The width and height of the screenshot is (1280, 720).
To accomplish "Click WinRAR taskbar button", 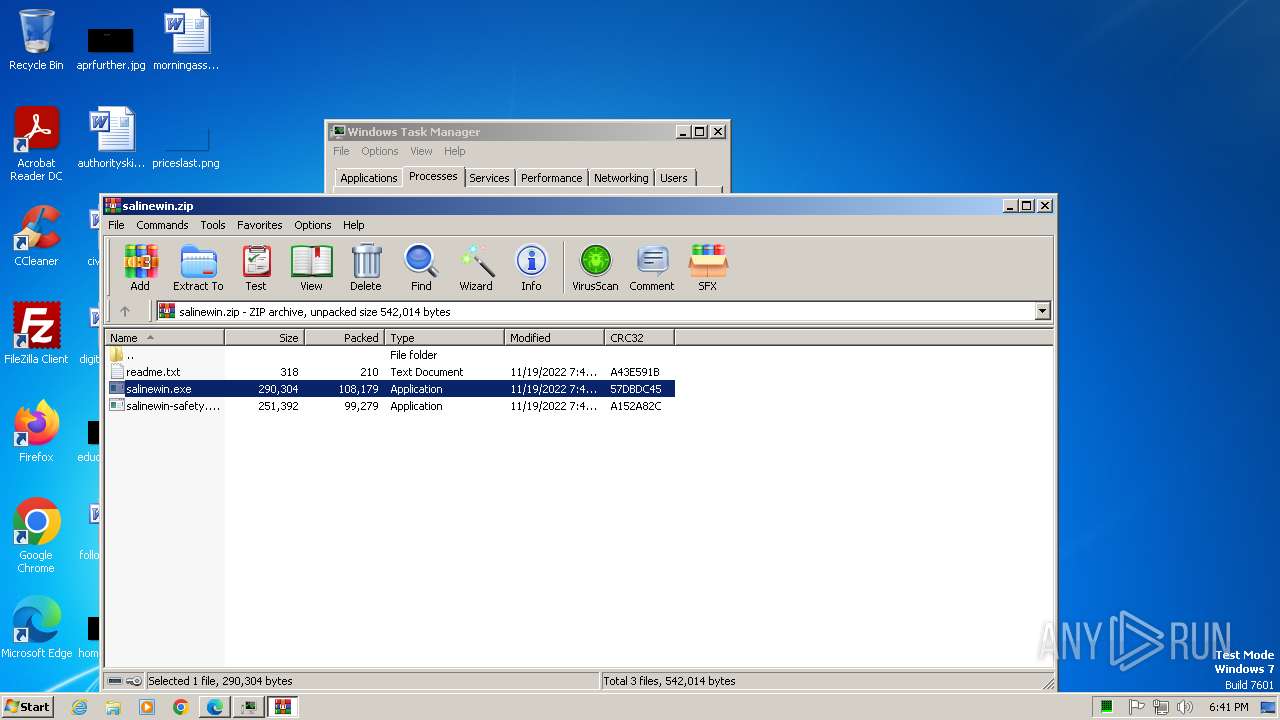I will [x=282, y=707].
